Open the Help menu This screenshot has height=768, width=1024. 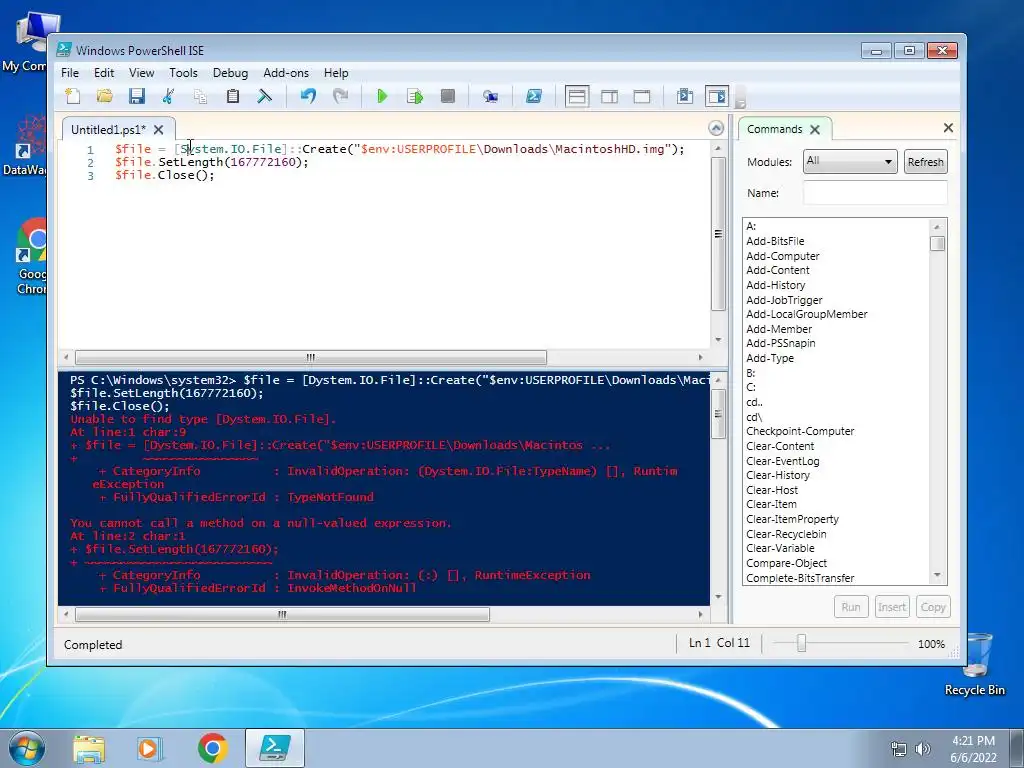coord(336,73)
